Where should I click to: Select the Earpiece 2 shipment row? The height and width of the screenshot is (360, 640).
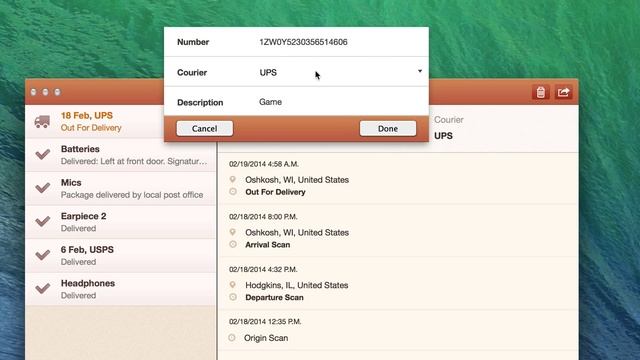pyautogui.click(x=120, y=222)
